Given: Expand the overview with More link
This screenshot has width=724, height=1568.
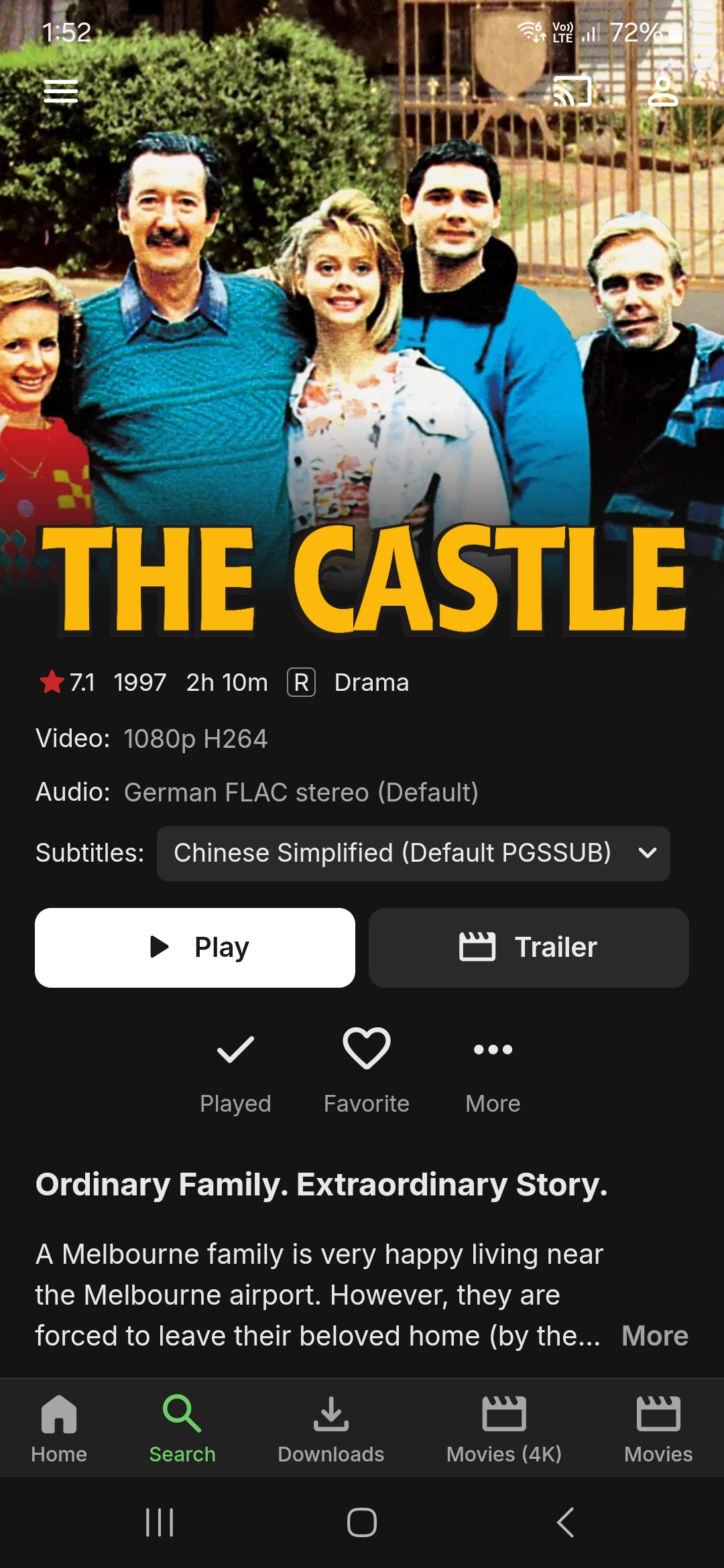Looking at the screenshot, I should (x=655, y=1335).
